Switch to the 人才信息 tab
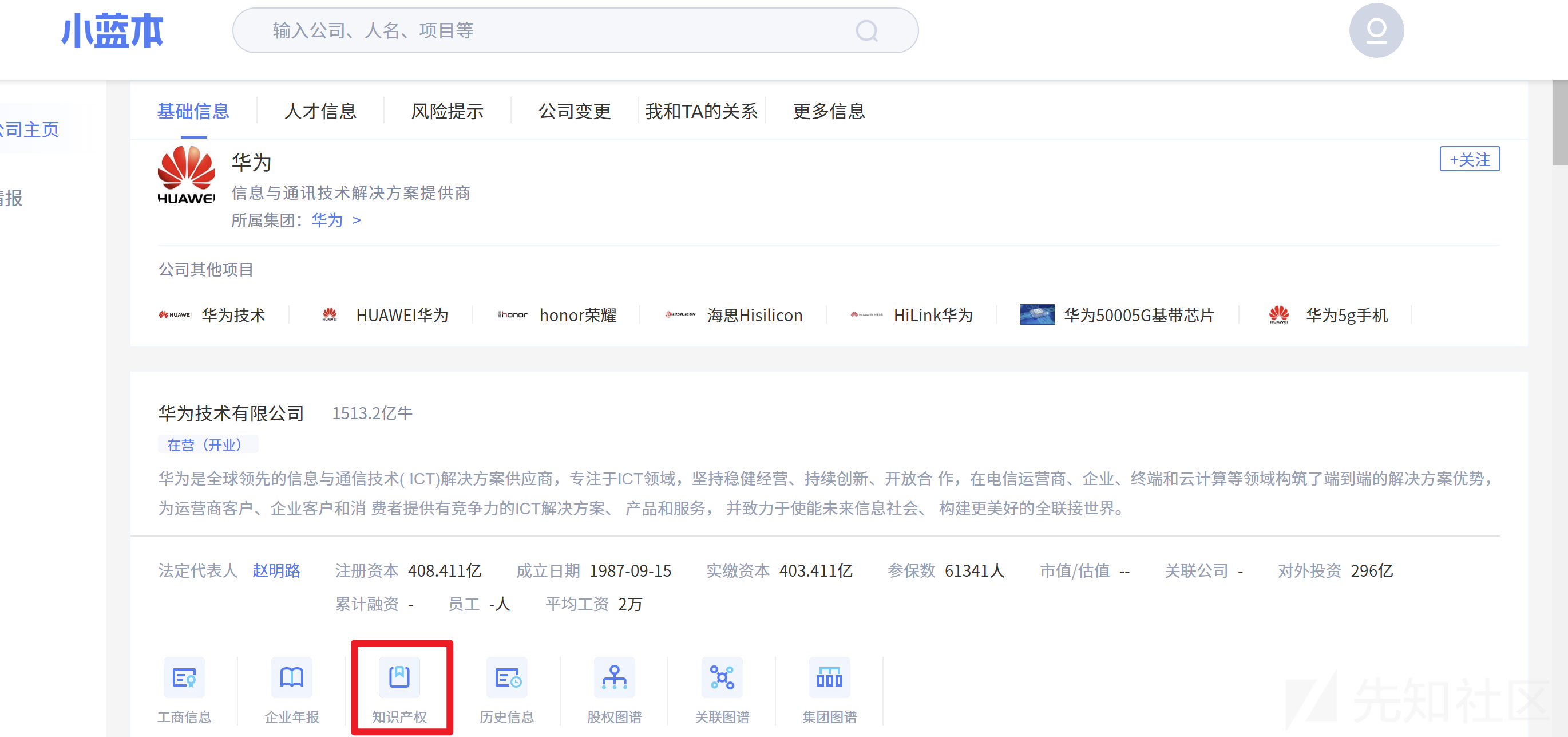 (x=321, y=111)
